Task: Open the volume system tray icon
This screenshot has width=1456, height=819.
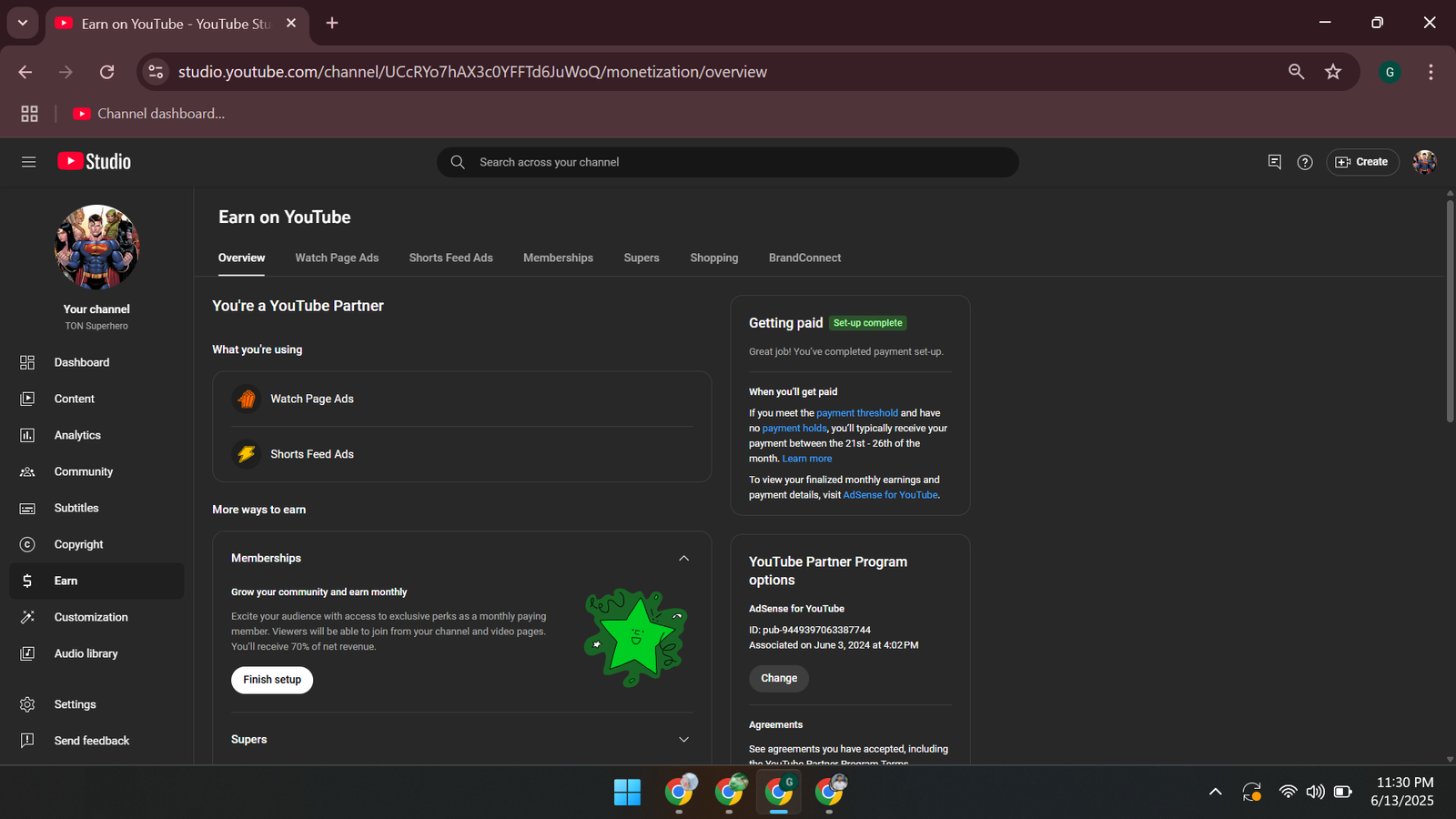Action: click(1315, 792)
